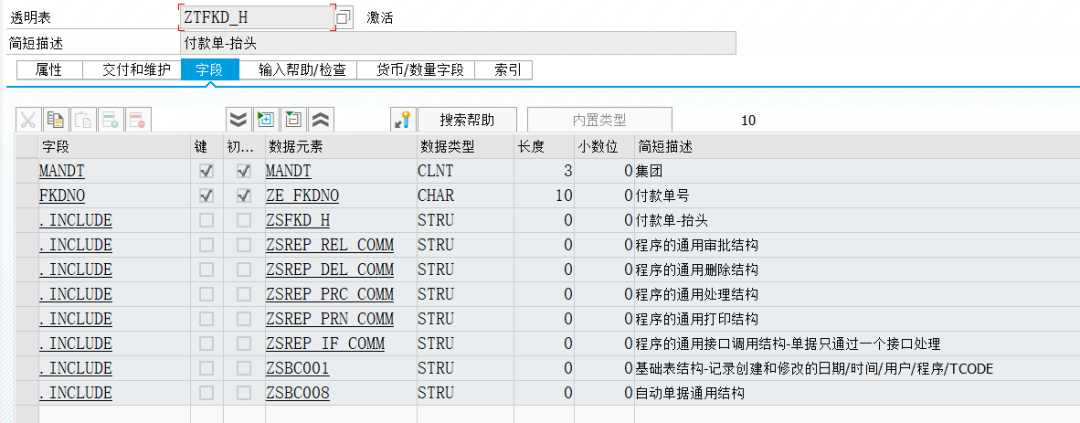Viewport: 1080px width, 423px height.
Task: Toggle key checkbox for ZSREP_REL_COMM row
Action: pos(206,245)
